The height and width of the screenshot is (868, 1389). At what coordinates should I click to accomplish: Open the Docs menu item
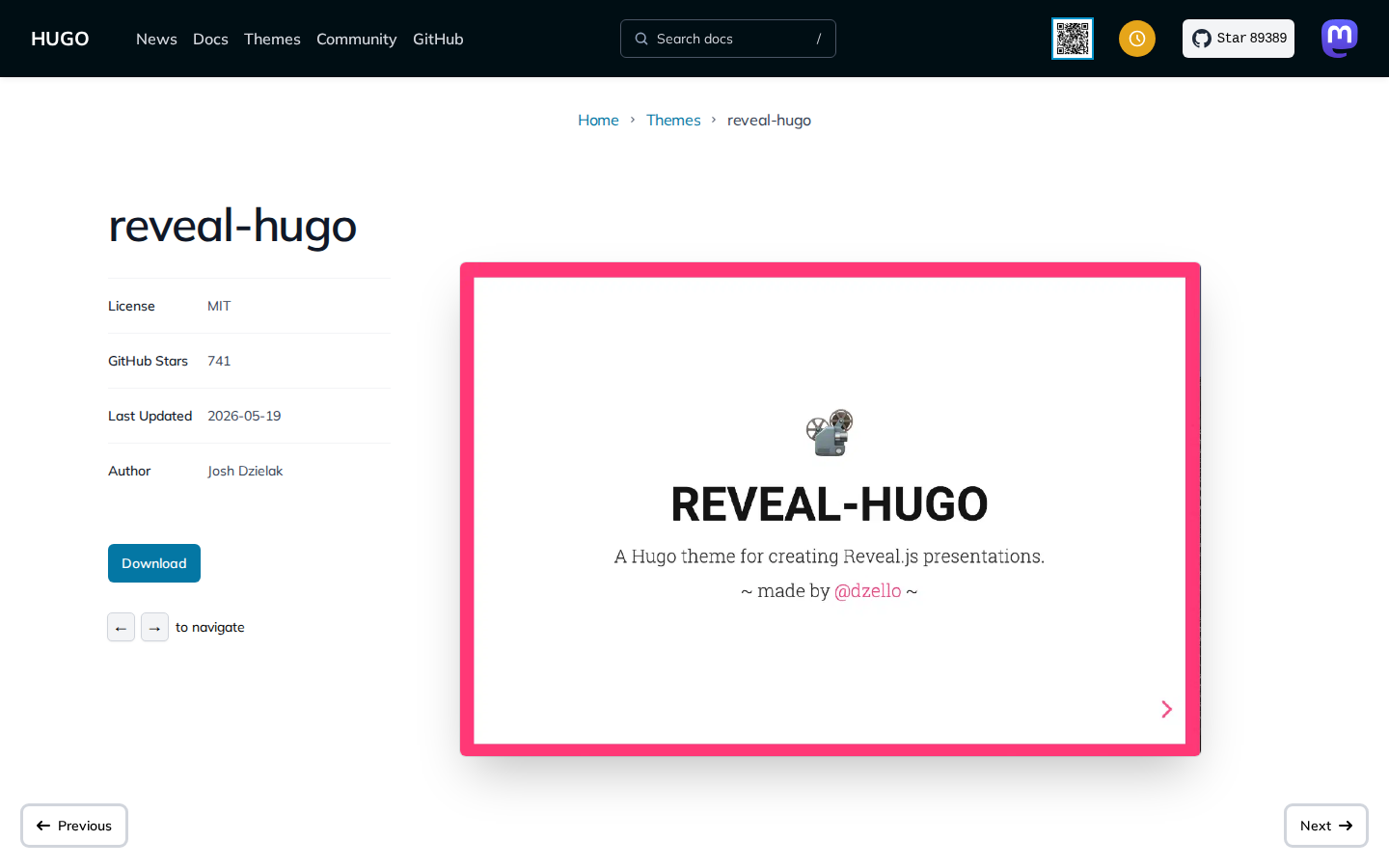point(210,39)
